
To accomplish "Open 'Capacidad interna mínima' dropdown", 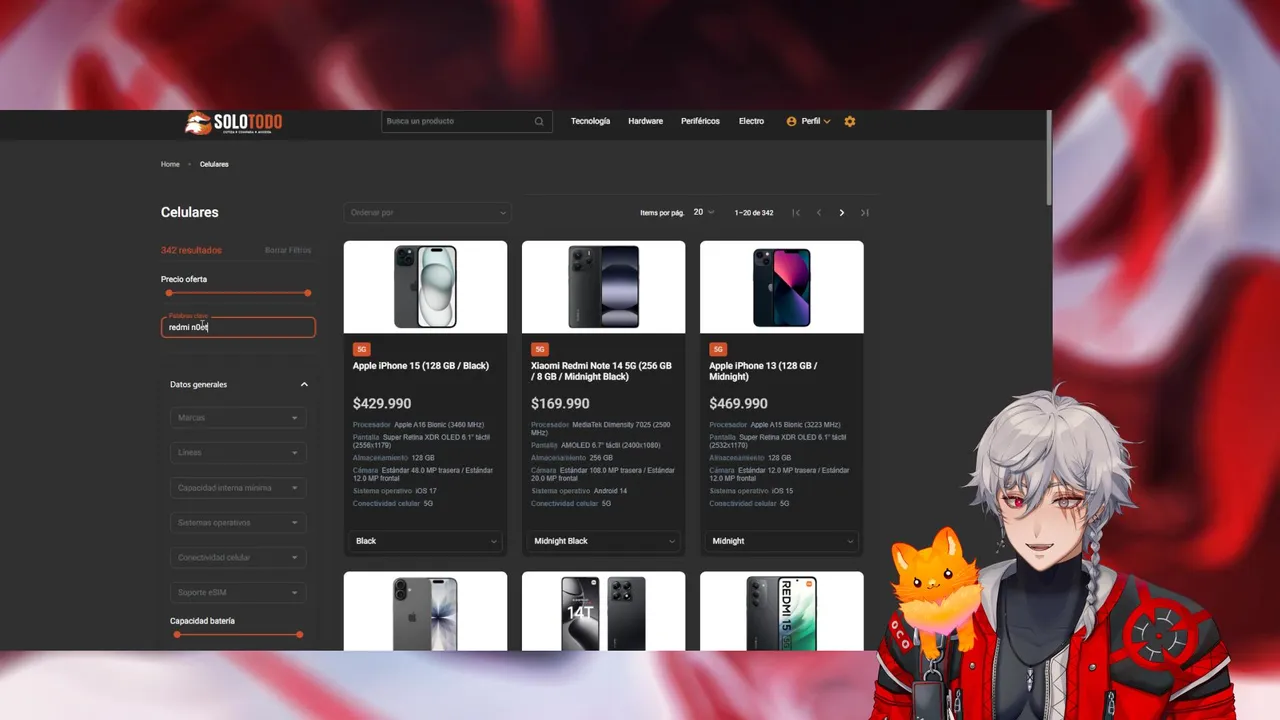I will click(x=238, y=488).
